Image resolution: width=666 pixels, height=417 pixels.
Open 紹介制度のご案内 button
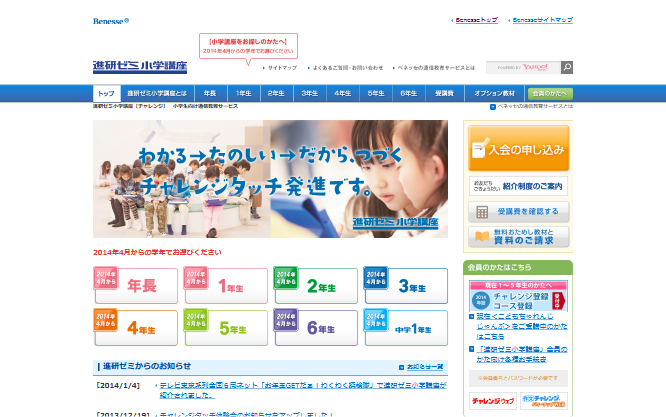[x=518, y=186]
